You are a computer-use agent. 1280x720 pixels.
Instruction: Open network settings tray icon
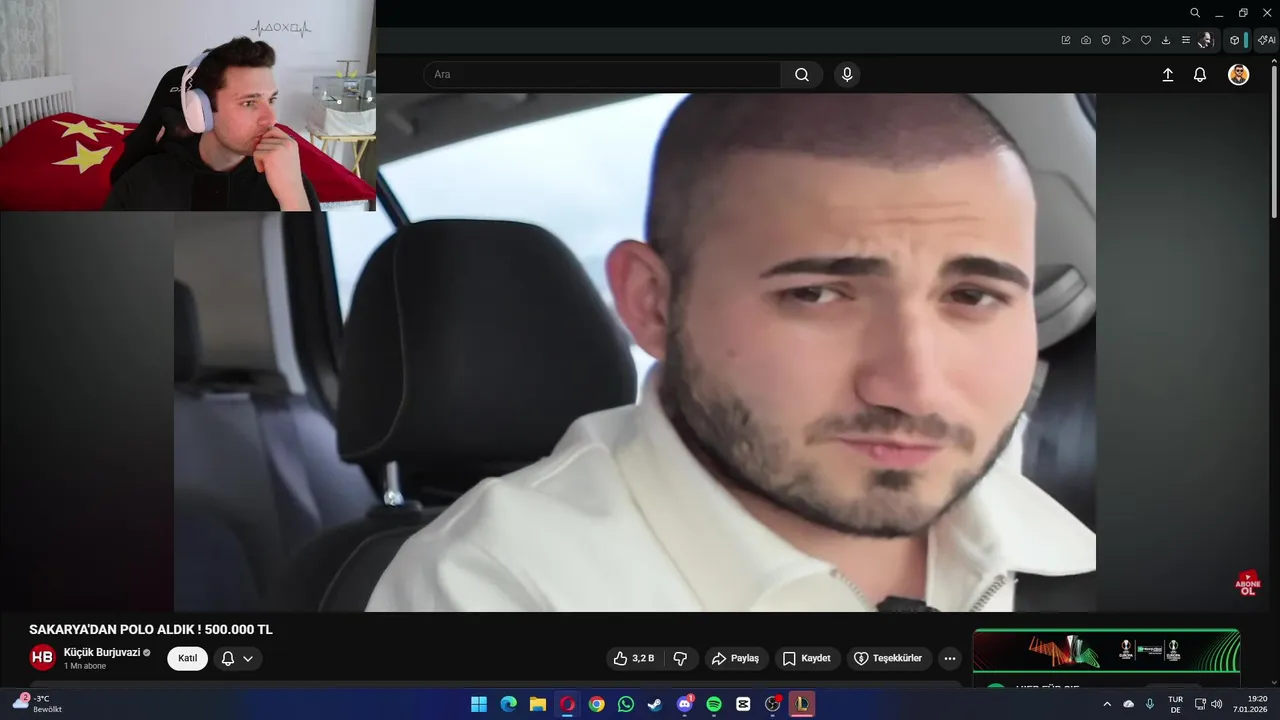pos(1200,704)
